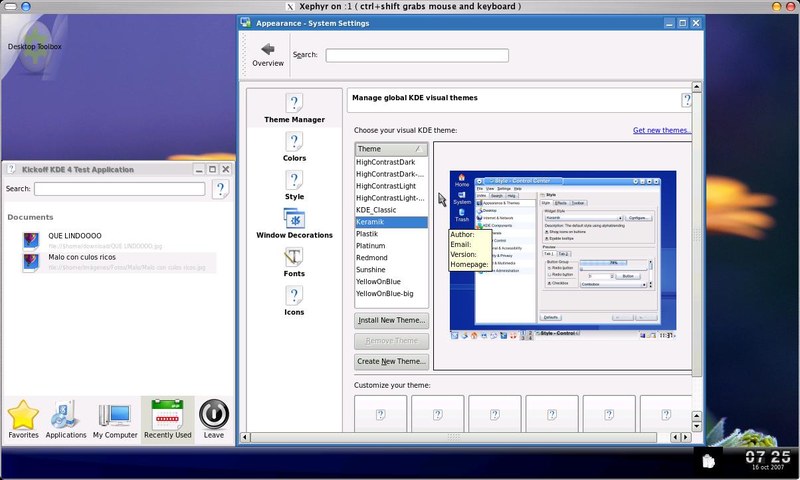The image size is (800, 480).
Task: Click the theme preview thumbnail
Action: pos(563,255)
